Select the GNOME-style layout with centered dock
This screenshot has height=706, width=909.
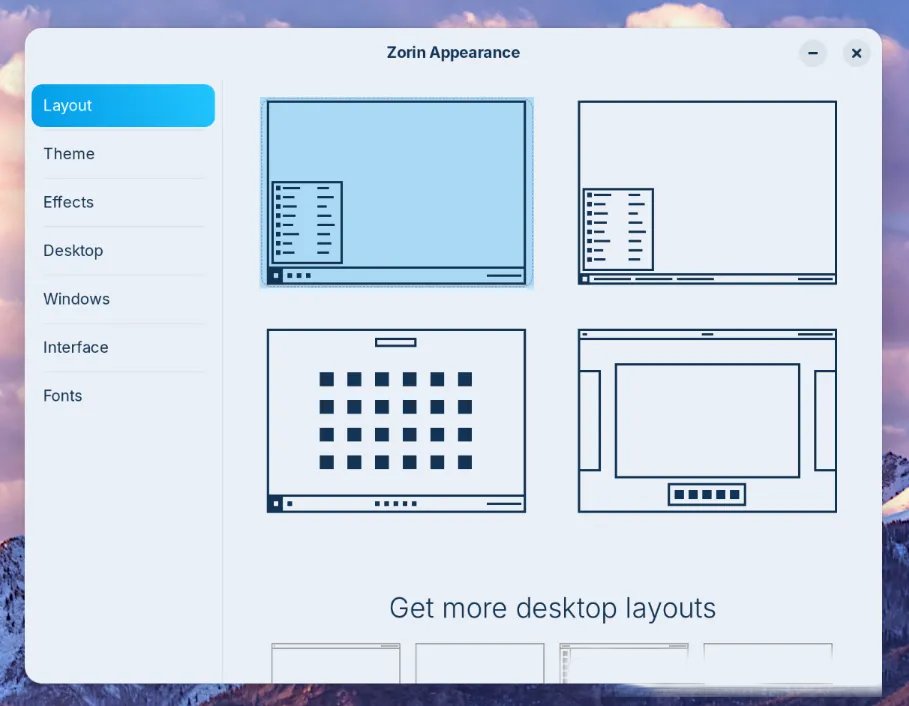click(707, 420)
